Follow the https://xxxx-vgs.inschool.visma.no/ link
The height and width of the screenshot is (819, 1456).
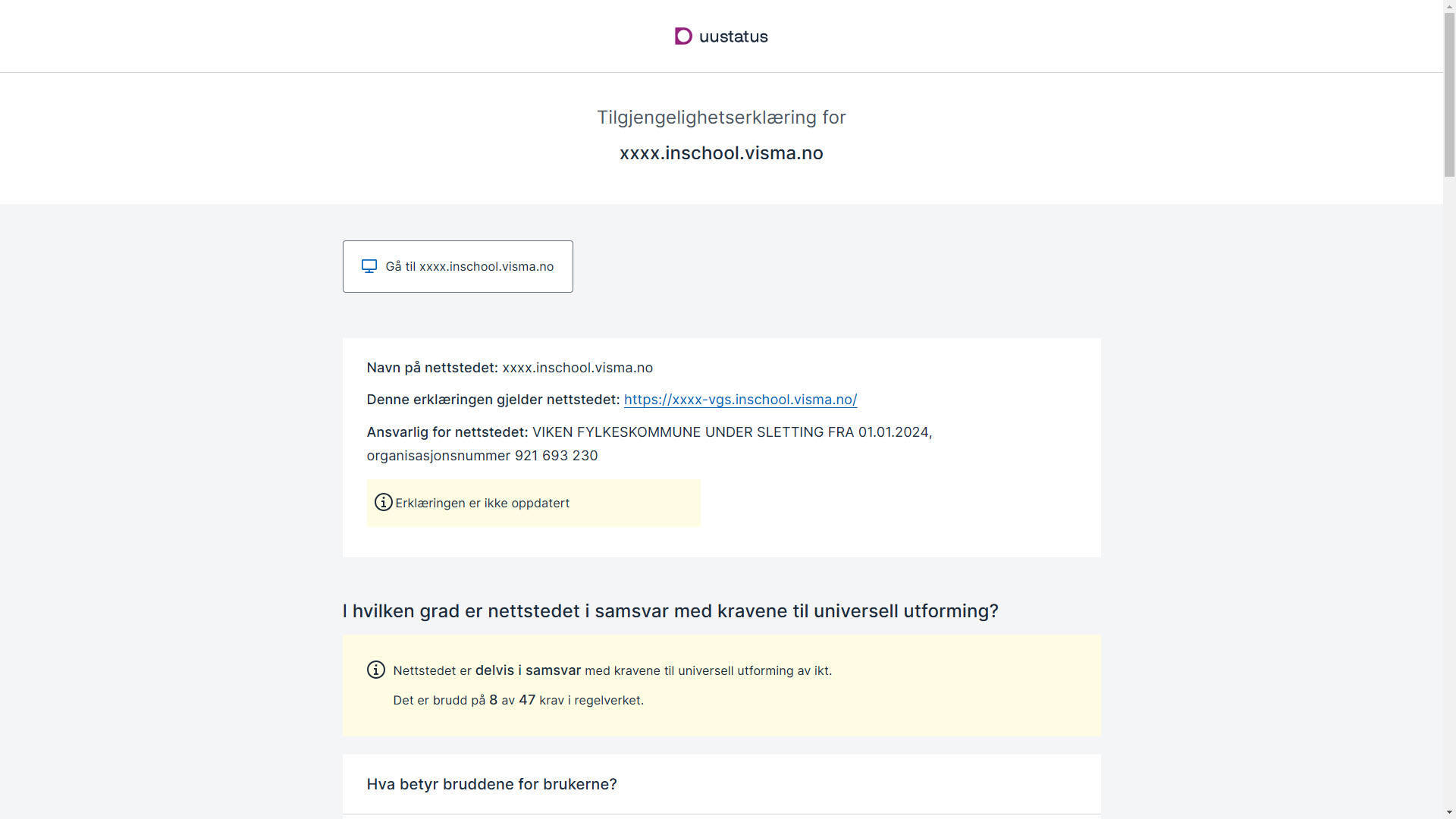pos(740,400)
